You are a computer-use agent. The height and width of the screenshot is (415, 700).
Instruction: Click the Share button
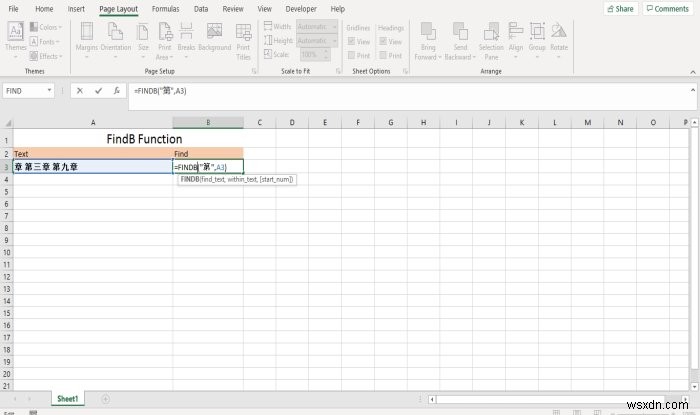621,8
